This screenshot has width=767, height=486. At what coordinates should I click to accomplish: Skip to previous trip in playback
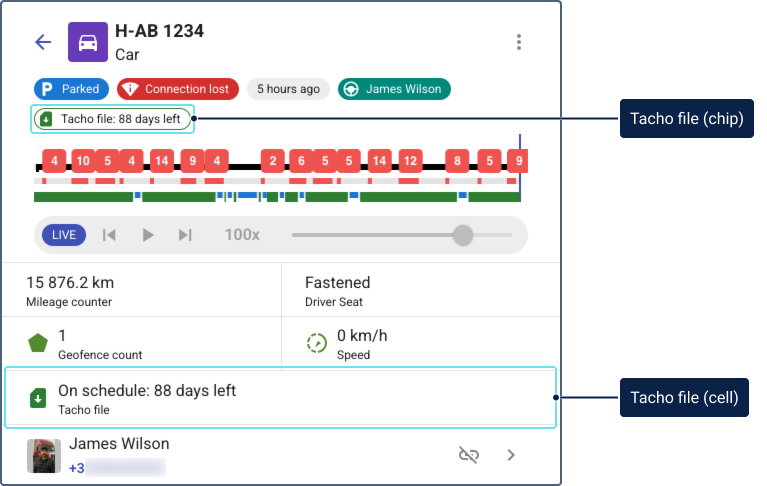(x=109, y=235)
